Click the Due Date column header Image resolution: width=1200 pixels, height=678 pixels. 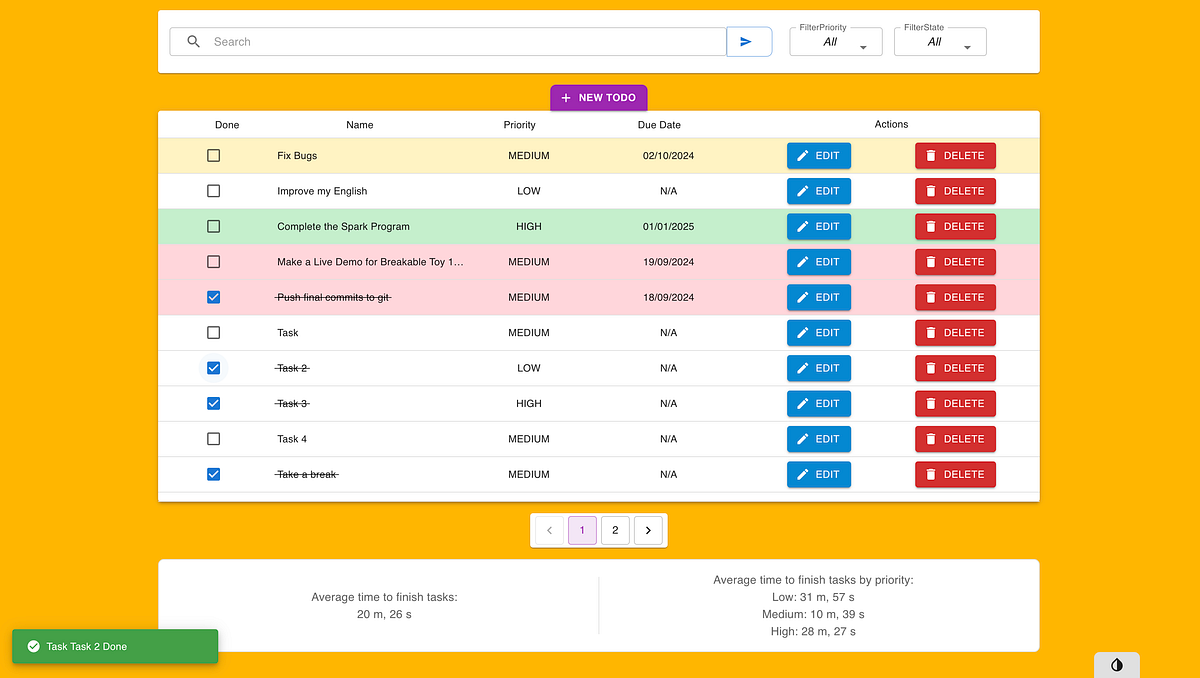pos(659,124)
